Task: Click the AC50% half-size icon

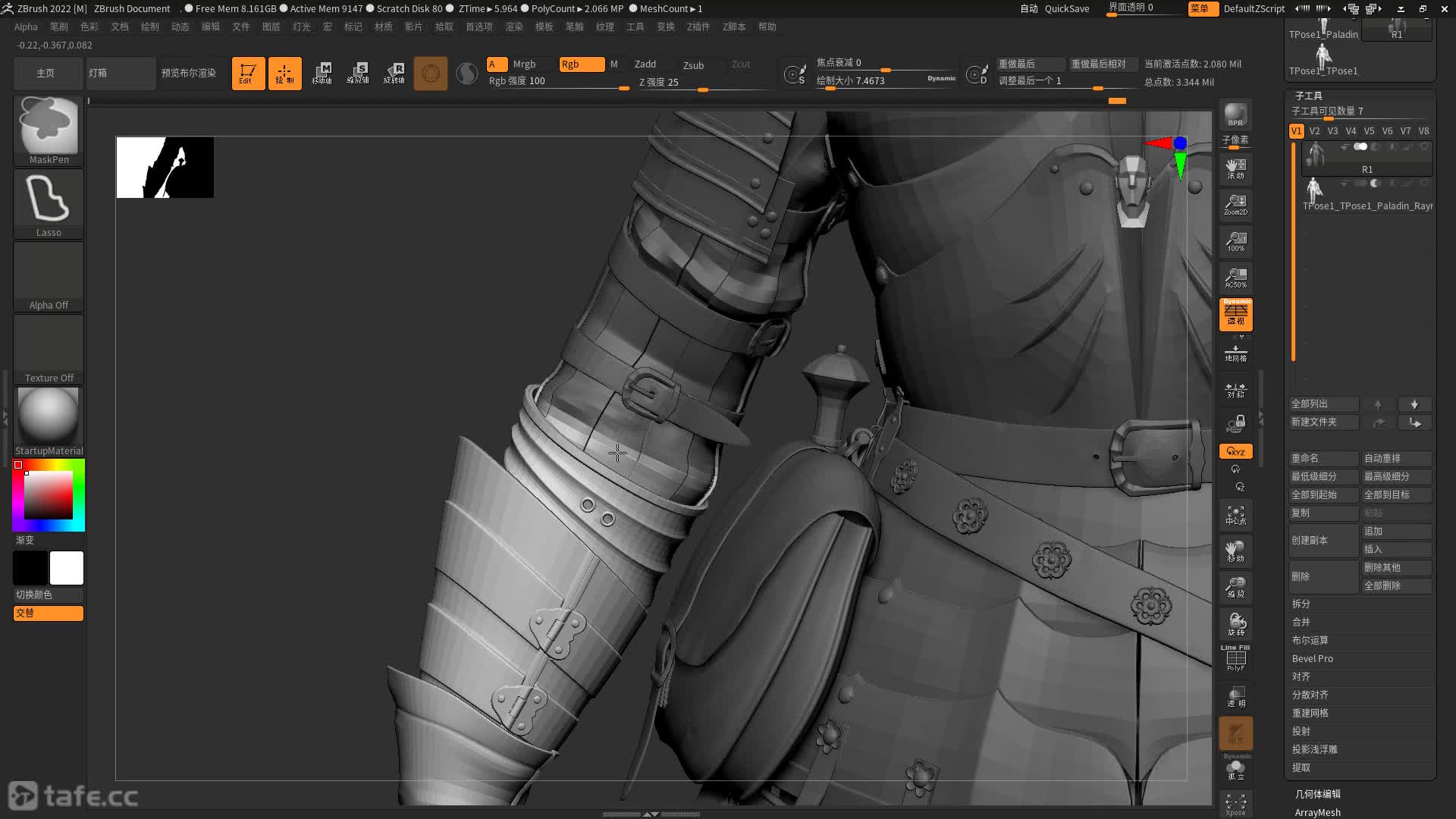Action: (1235, 278)
